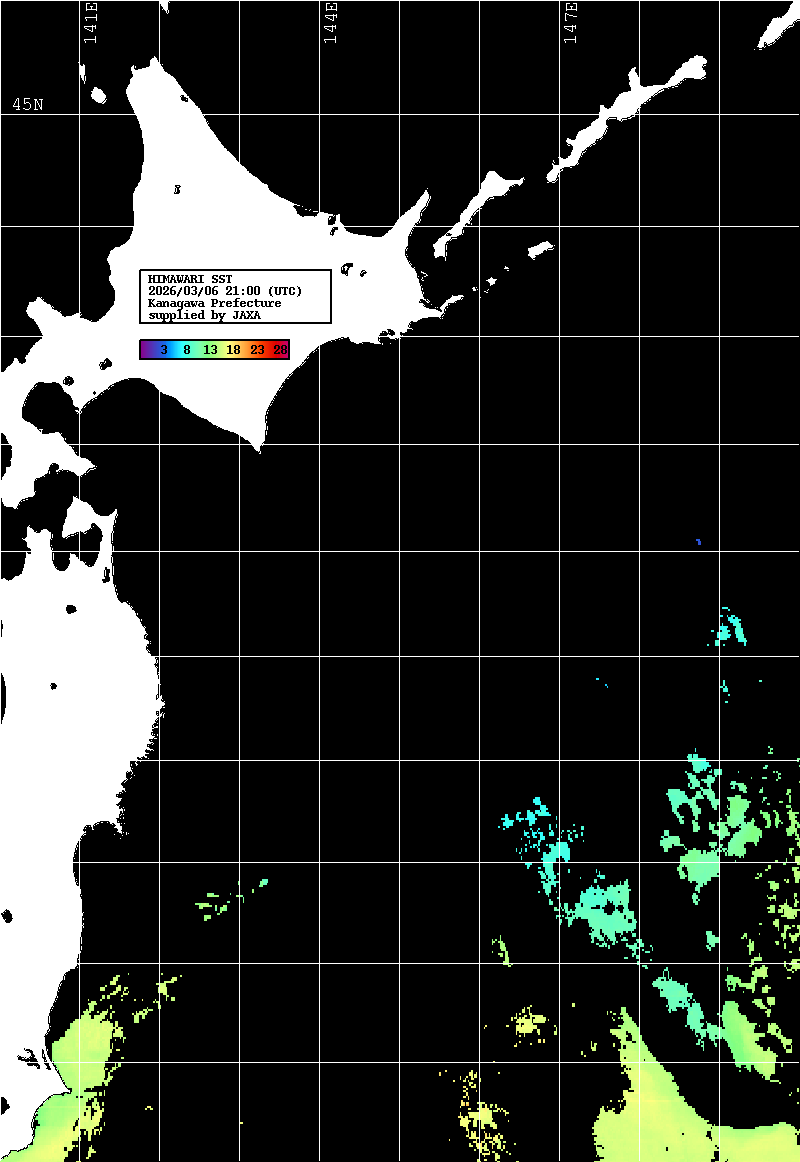Screen dimensions: 800x1162
Task: Click the Kanagawa Prefecture text line
Action: point(214,303)
